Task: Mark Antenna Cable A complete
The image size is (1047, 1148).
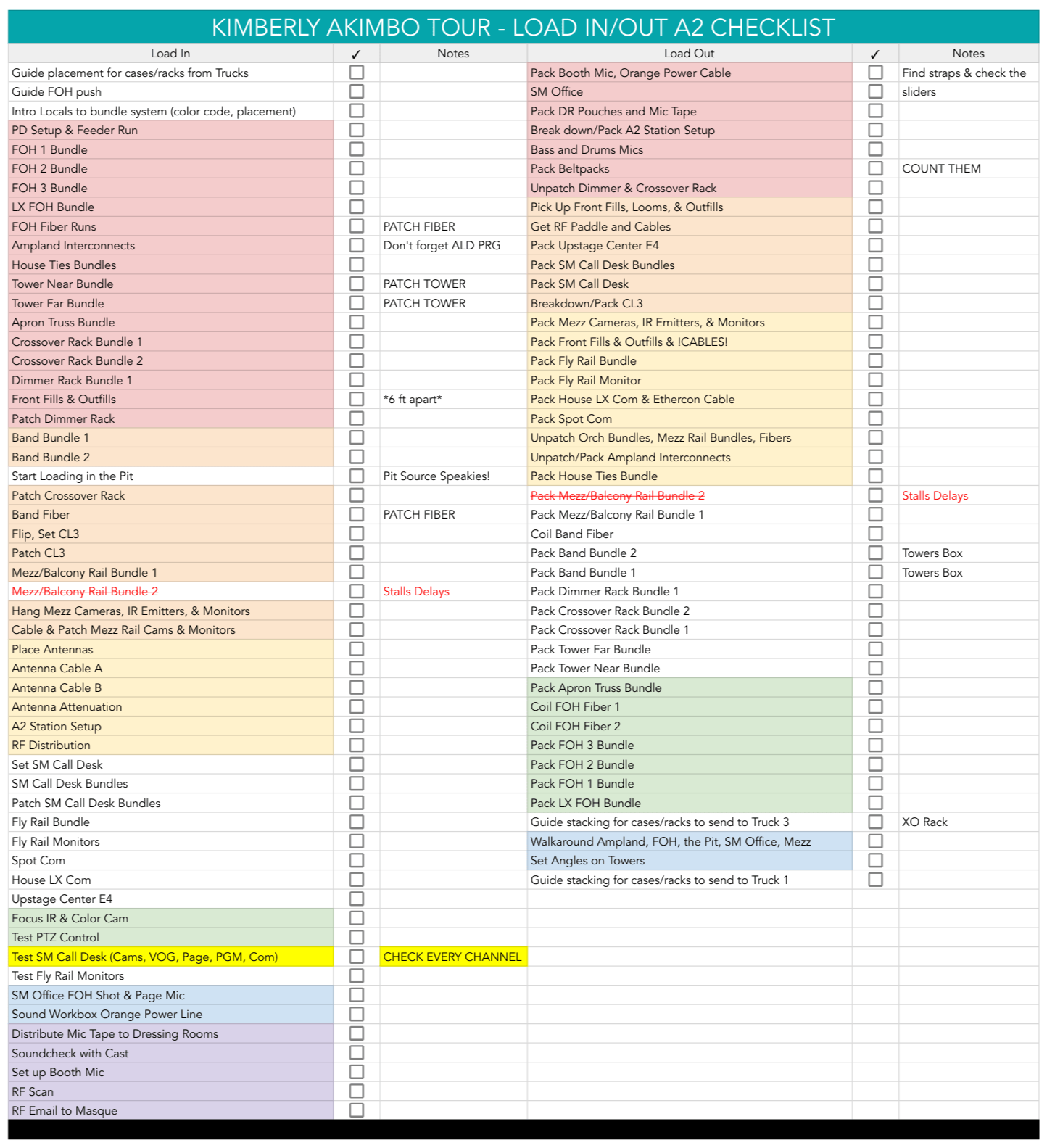Action: click(x=356, y=668)
